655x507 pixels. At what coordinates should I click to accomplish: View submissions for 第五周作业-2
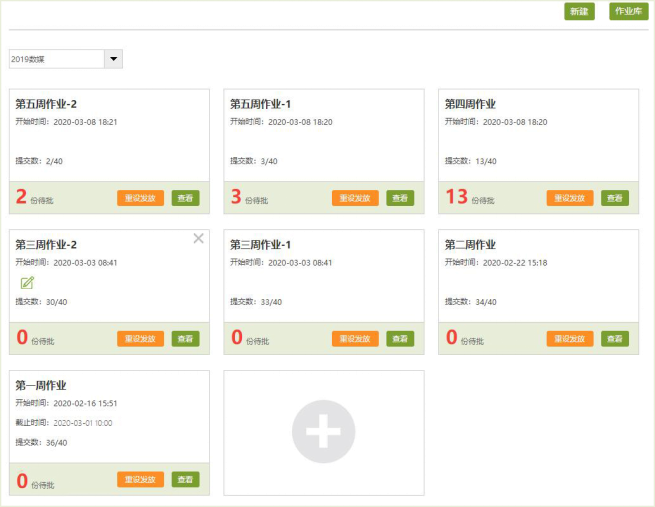[185, 198]
